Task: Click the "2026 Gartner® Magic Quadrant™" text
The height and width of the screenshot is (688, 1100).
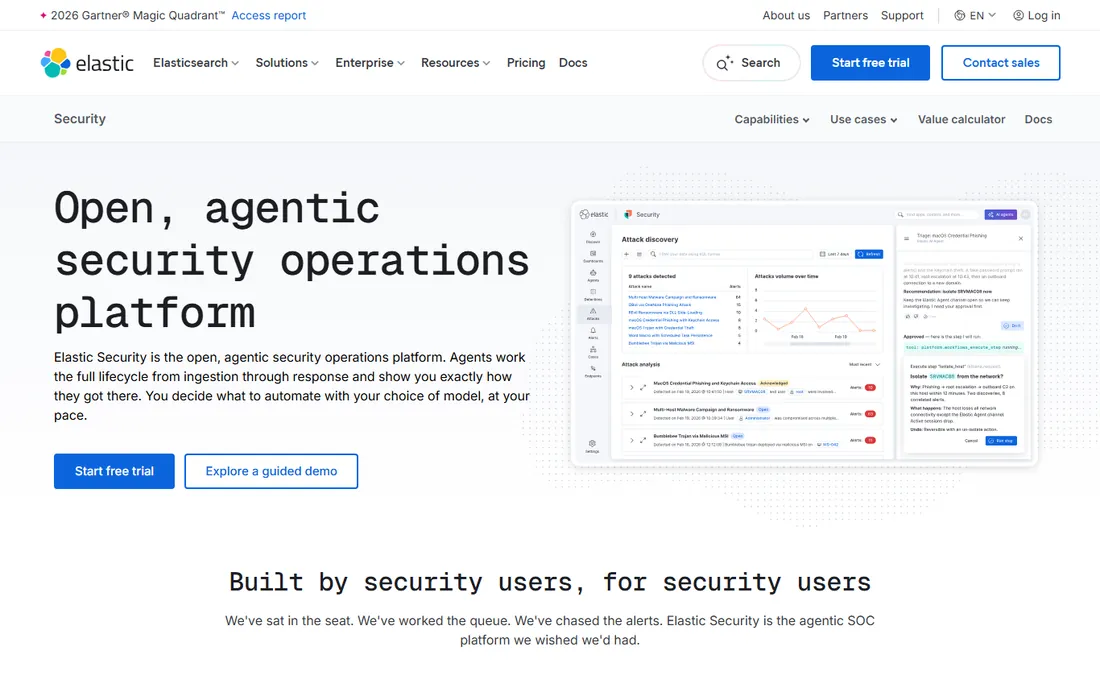Action: [x=138, y=15]
